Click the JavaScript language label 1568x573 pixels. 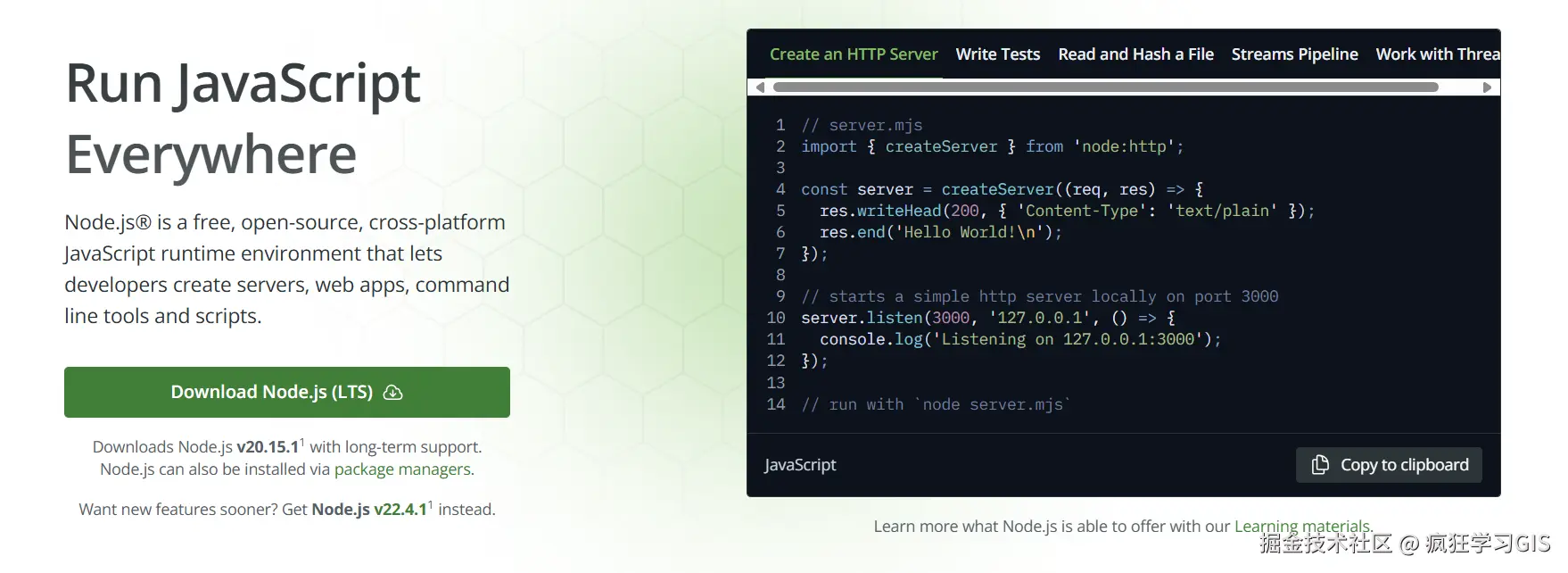coord(800,465)
